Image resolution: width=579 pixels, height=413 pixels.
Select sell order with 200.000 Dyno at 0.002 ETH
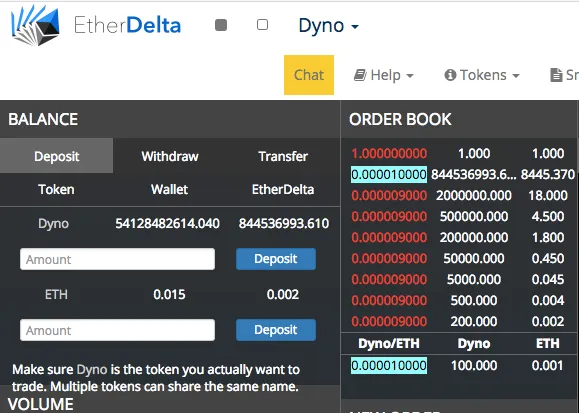pos(458,321)
